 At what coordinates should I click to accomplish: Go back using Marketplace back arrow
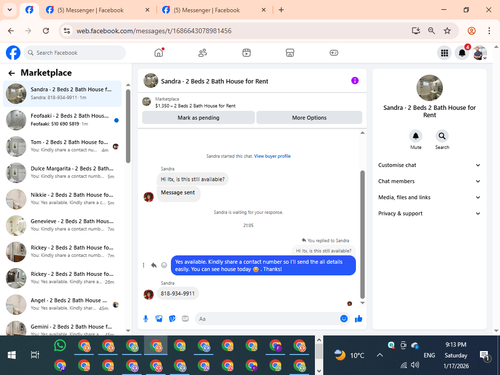12,73
